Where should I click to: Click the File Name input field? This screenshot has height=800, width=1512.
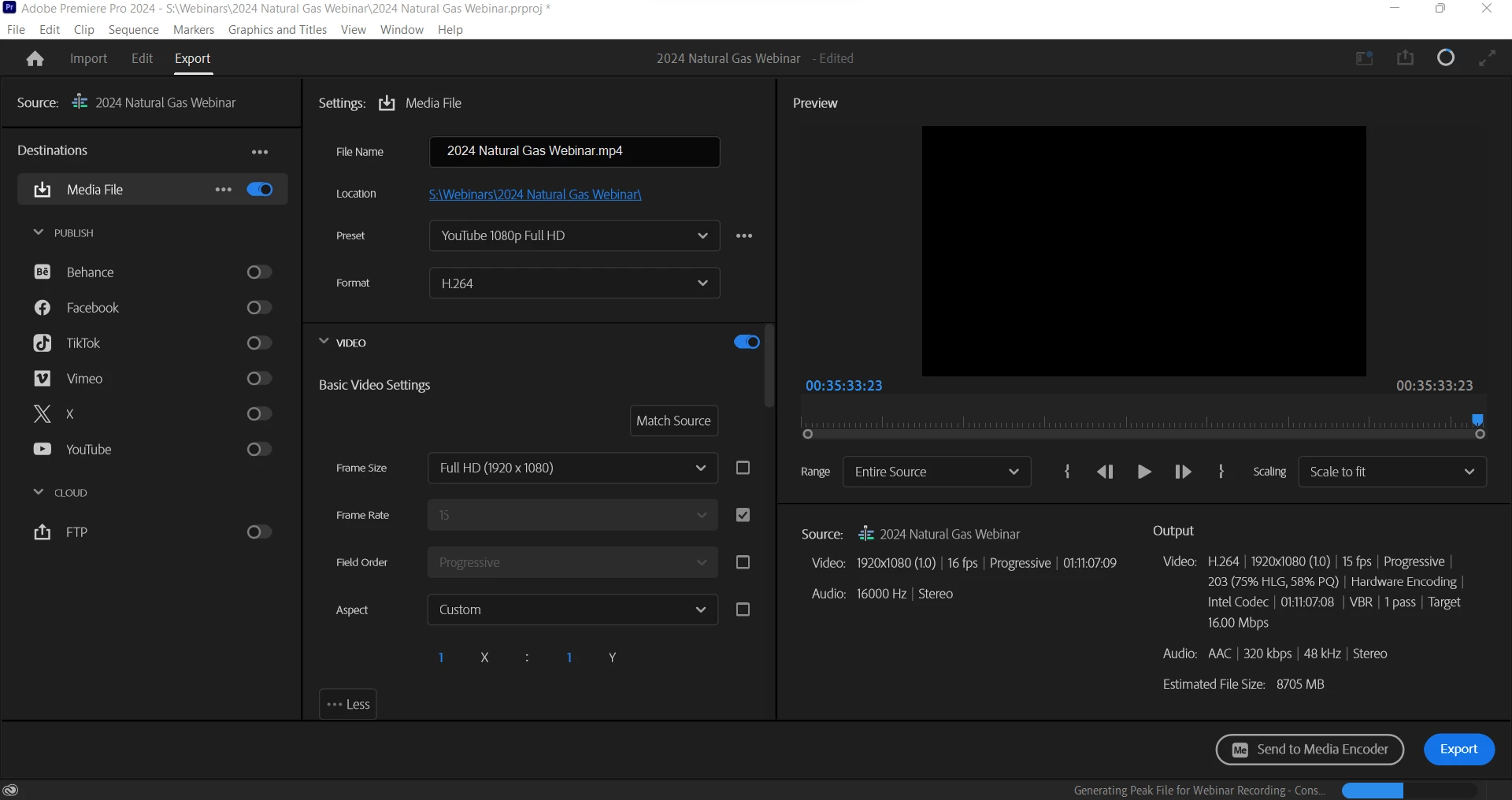pos(574,151)
